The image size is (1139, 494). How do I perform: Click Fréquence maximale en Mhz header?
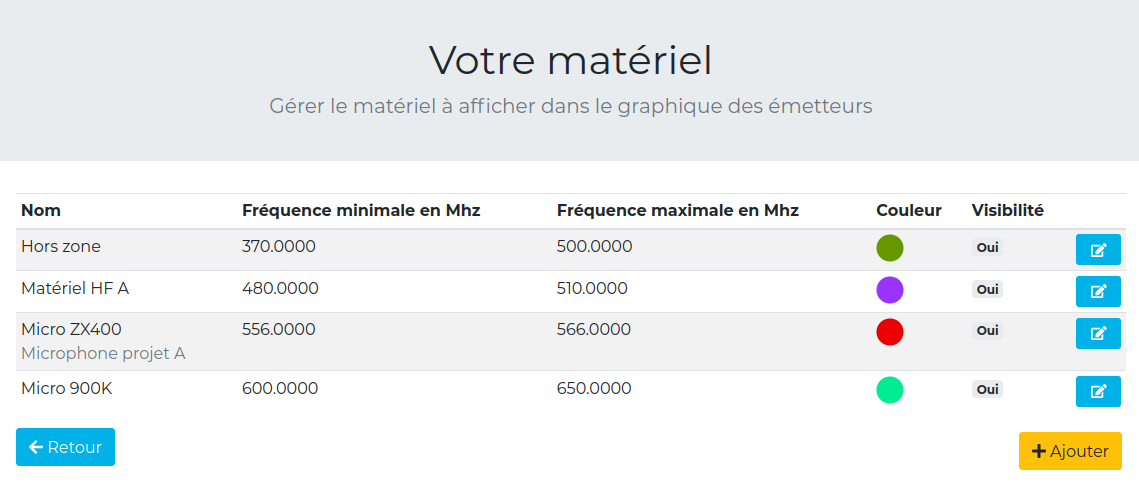[677, 210]
